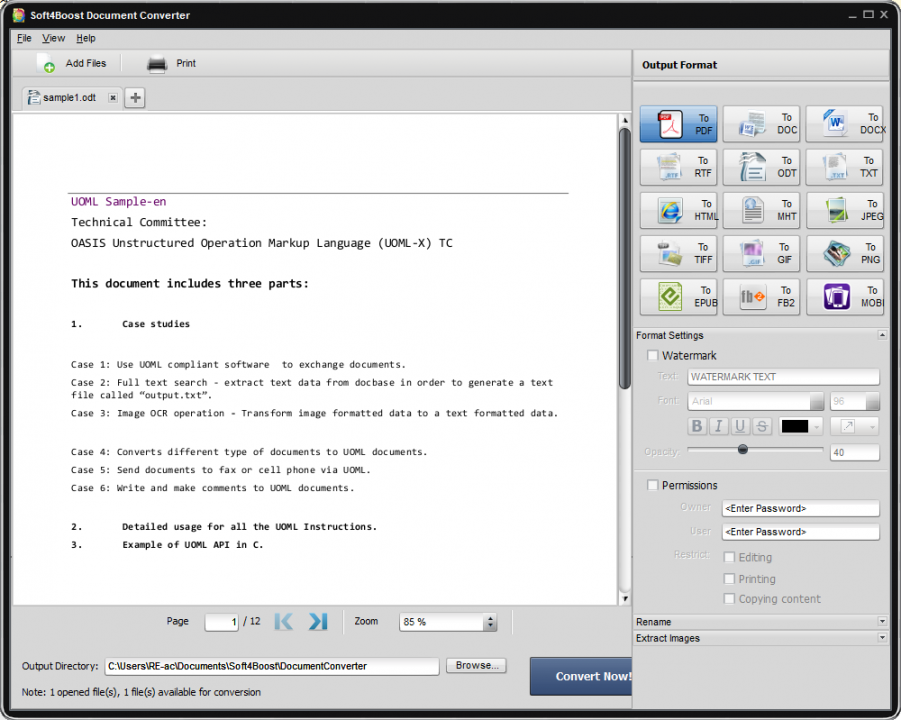Select To TIFF output format
This screenshot has width=901, height=720.
pyautogui.click(x=678, y=253)
